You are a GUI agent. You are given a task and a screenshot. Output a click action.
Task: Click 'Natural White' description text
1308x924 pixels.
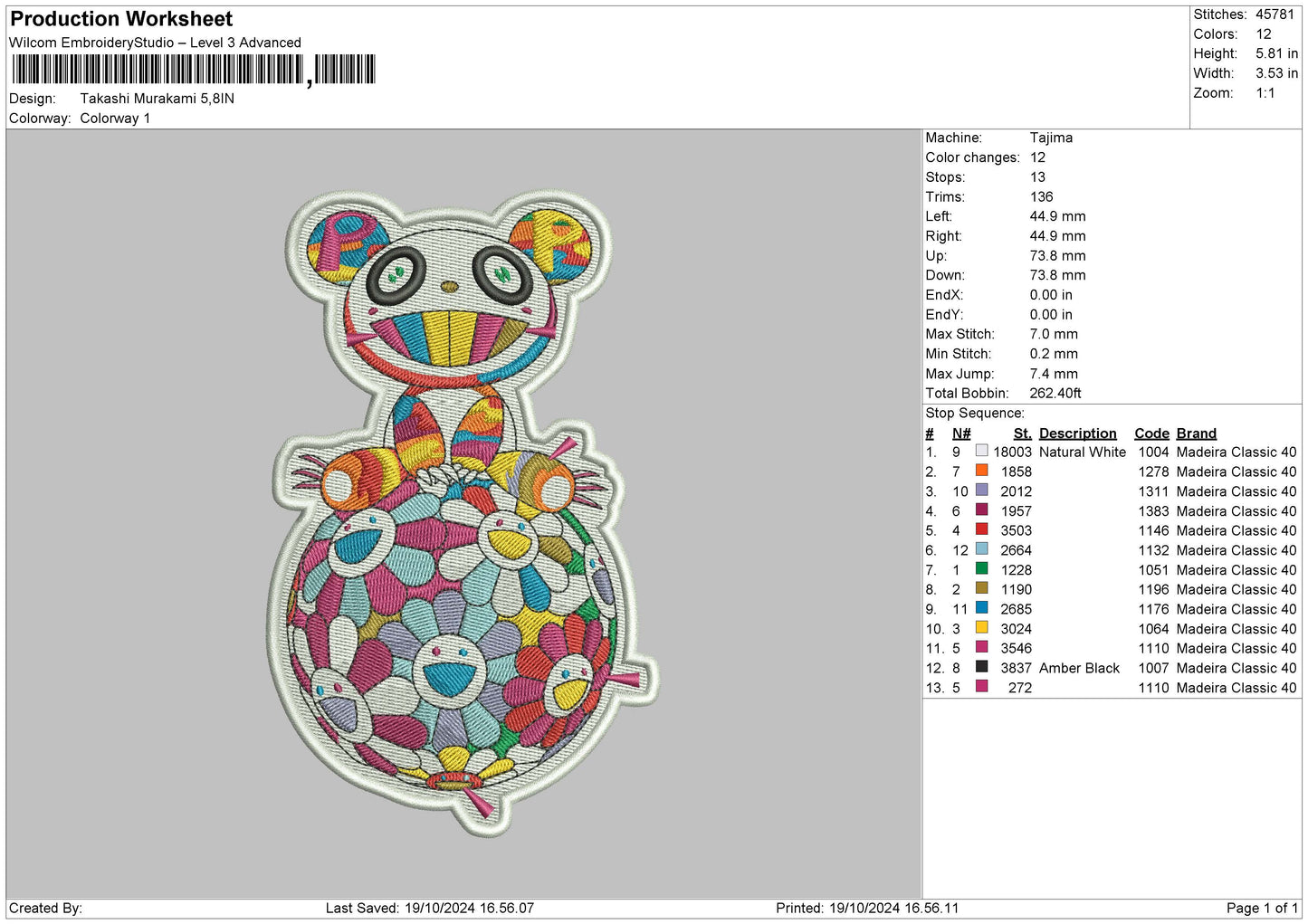point(1083,452)
